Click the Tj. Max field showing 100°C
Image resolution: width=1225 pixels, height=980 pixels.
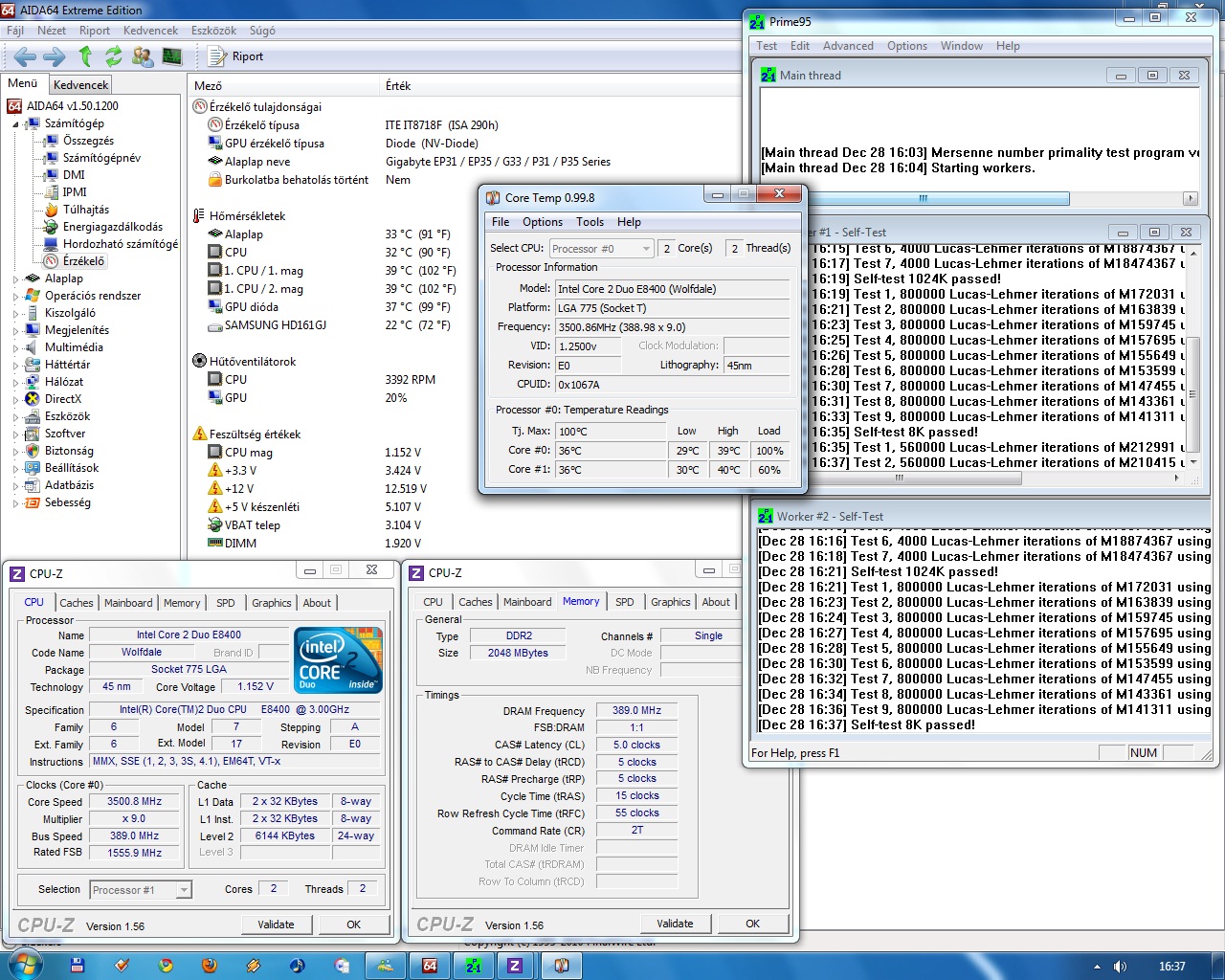[x=611, y=432]
